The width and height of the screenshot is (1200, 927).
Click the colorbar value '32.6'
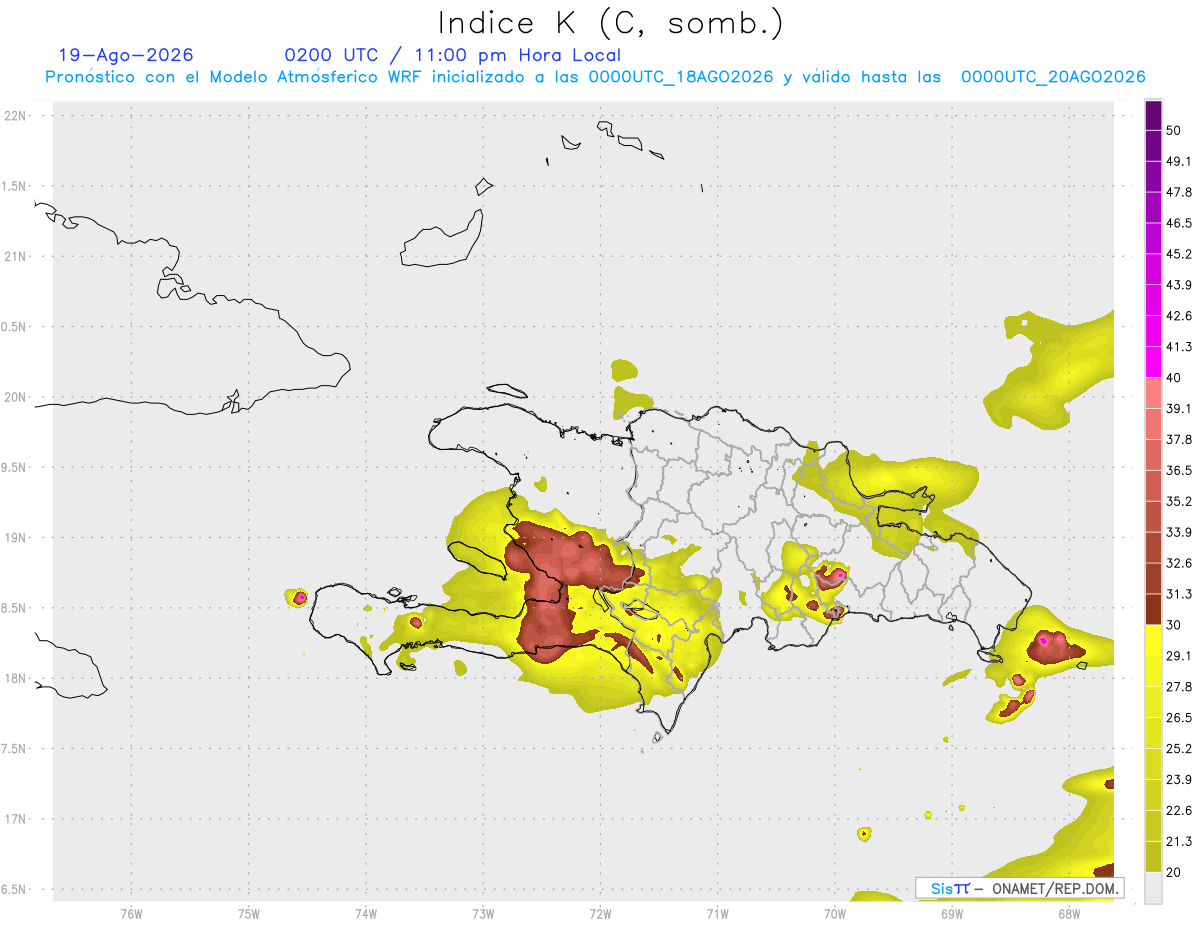pyautogui.click(x=1179, y=563)
